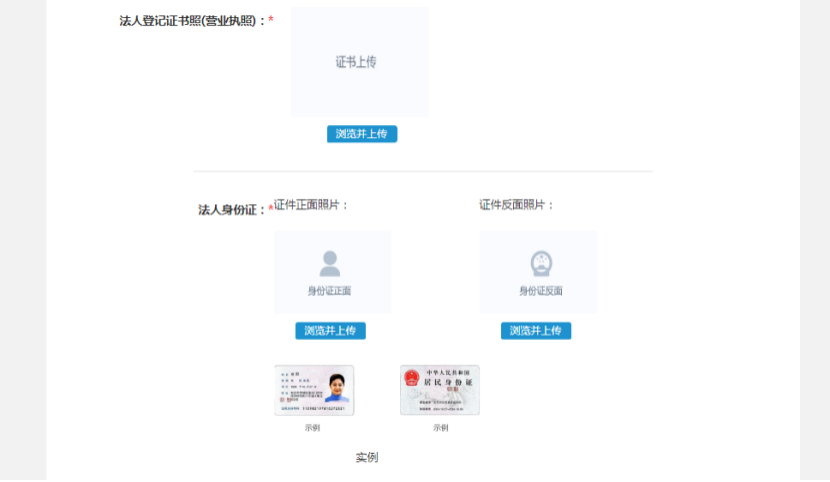
Task: Click the 身份证反面 placeholder text
Action: (540, 291)
